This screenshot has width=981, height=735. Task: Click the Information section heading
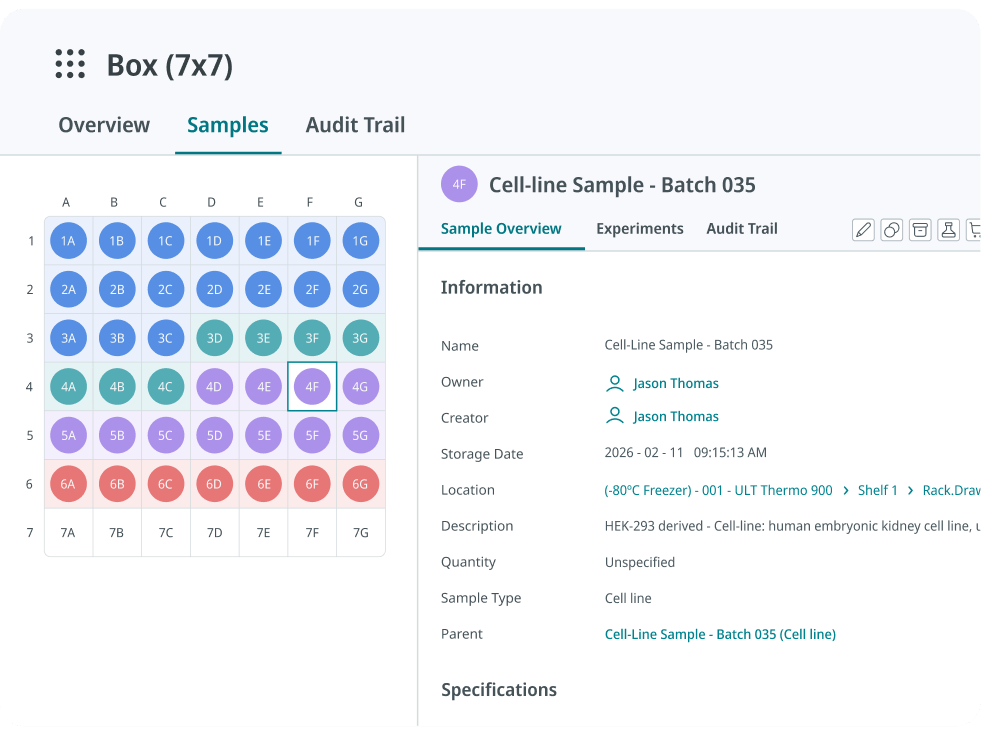[491, 287]
